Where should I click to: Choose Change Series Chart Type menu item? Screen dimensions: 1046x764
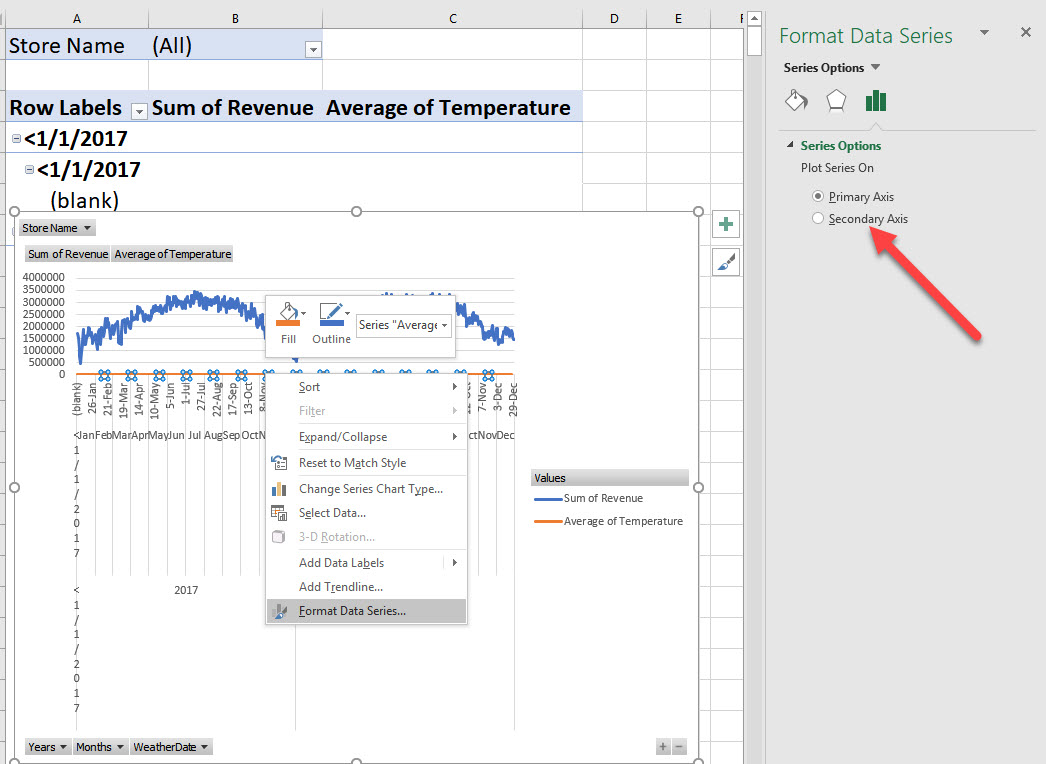pos(370,489)
